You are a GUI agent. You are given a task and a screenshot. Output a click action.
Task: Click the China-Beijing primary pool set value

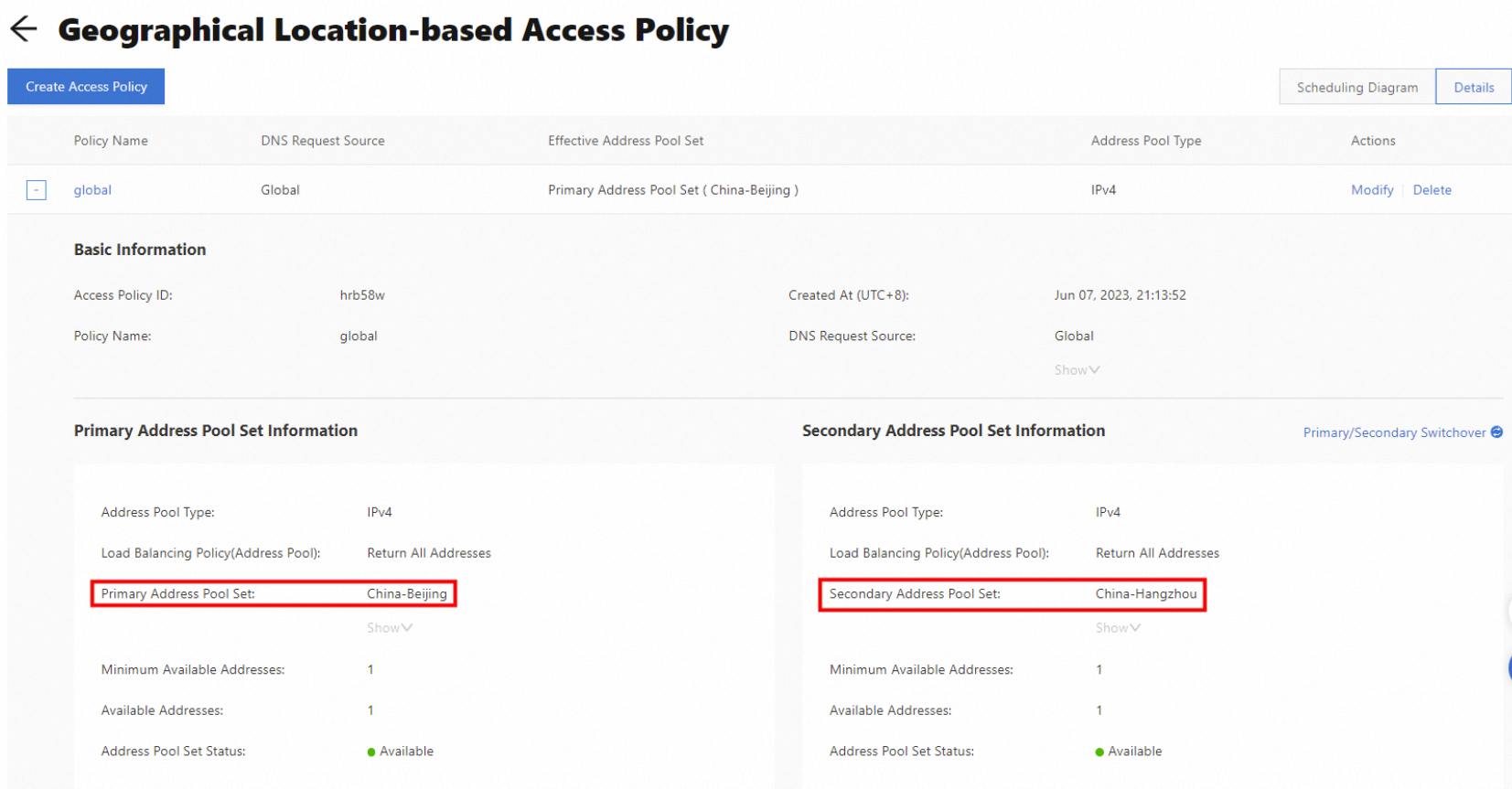click(x=407, y=594)
